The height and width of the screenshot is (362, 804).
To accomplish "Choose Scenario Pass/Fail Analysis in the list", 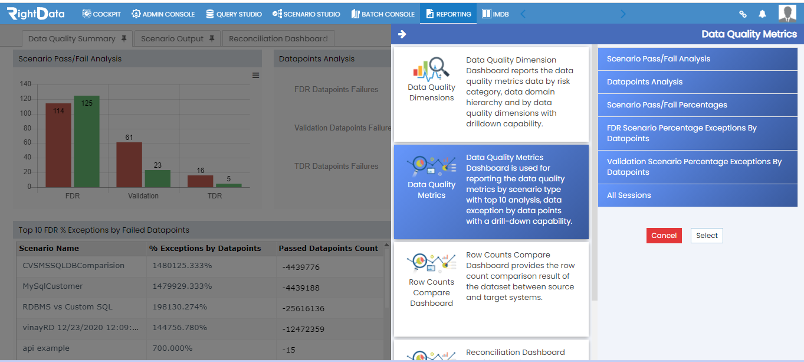I will pyautogui.click(x=697, y=59).
